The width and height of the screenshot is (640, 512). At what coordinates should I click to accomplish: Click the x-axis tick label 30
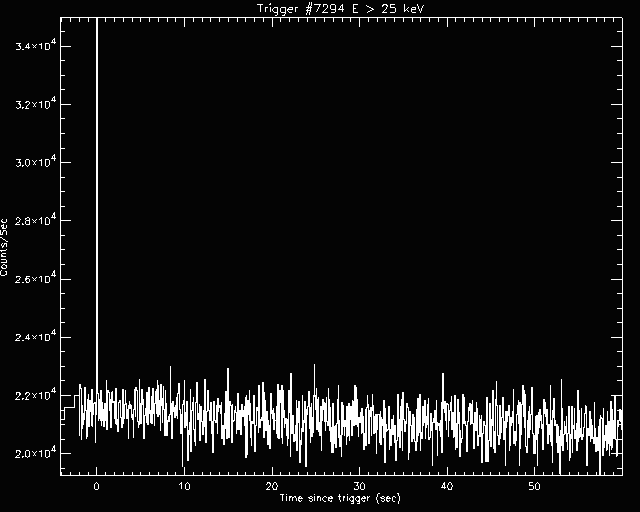(x=359, y=486)
